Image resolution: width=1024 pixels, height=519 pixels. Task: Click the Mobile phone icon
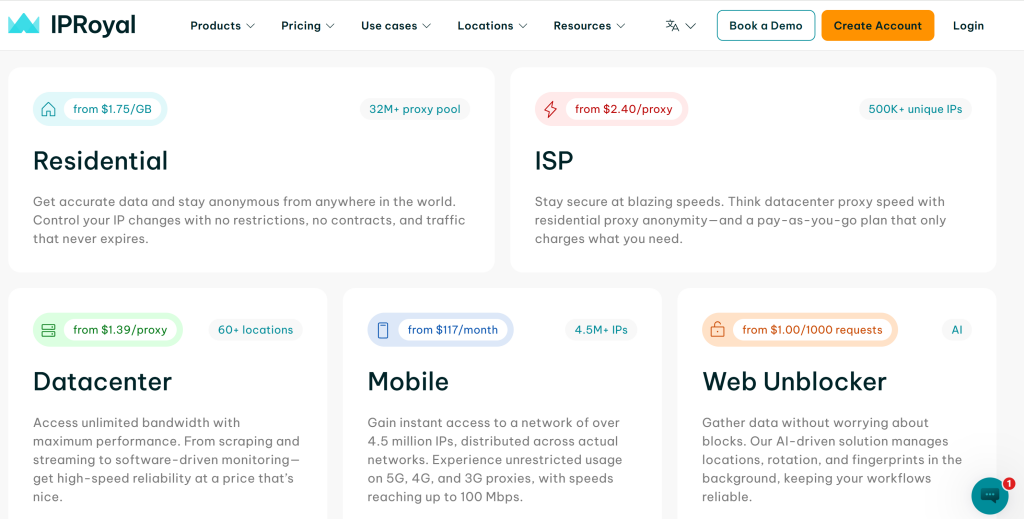point(383,330)
